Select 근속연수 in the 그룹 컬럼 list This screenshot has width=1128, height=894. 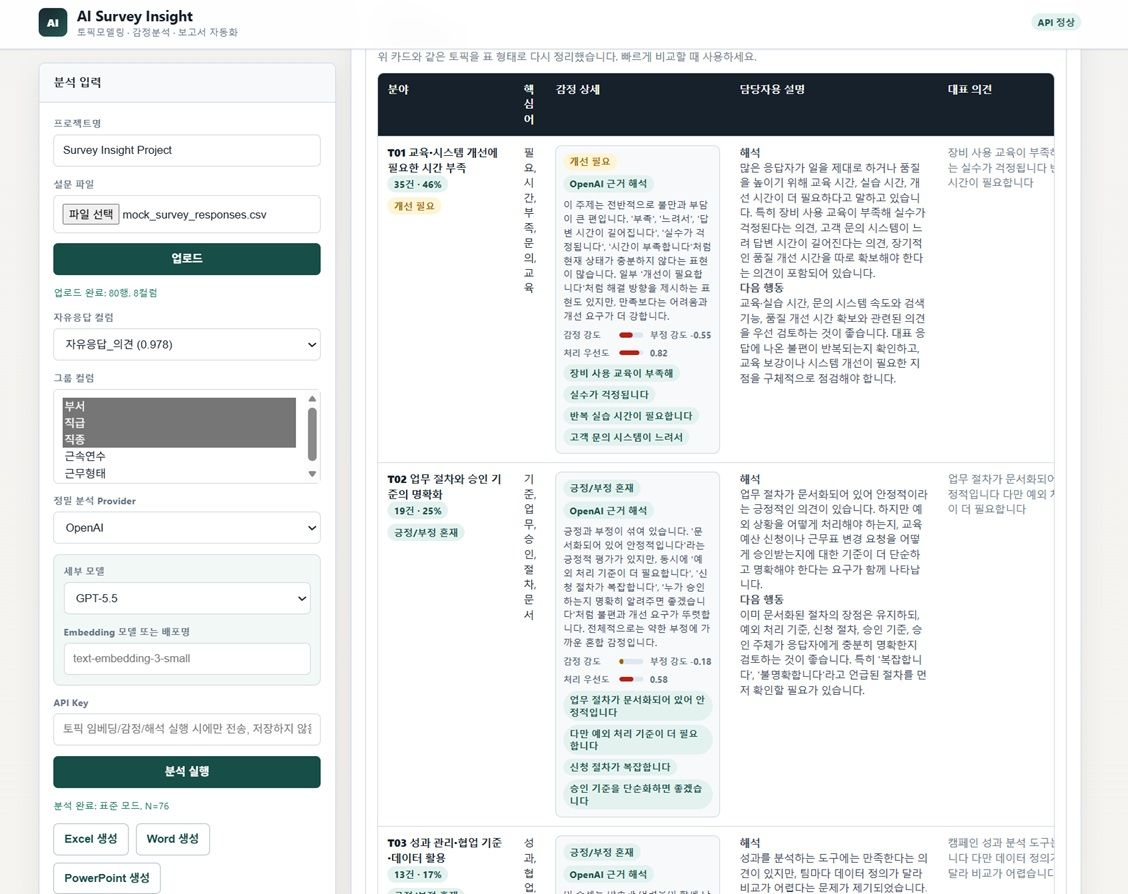(x=179, y=456)
